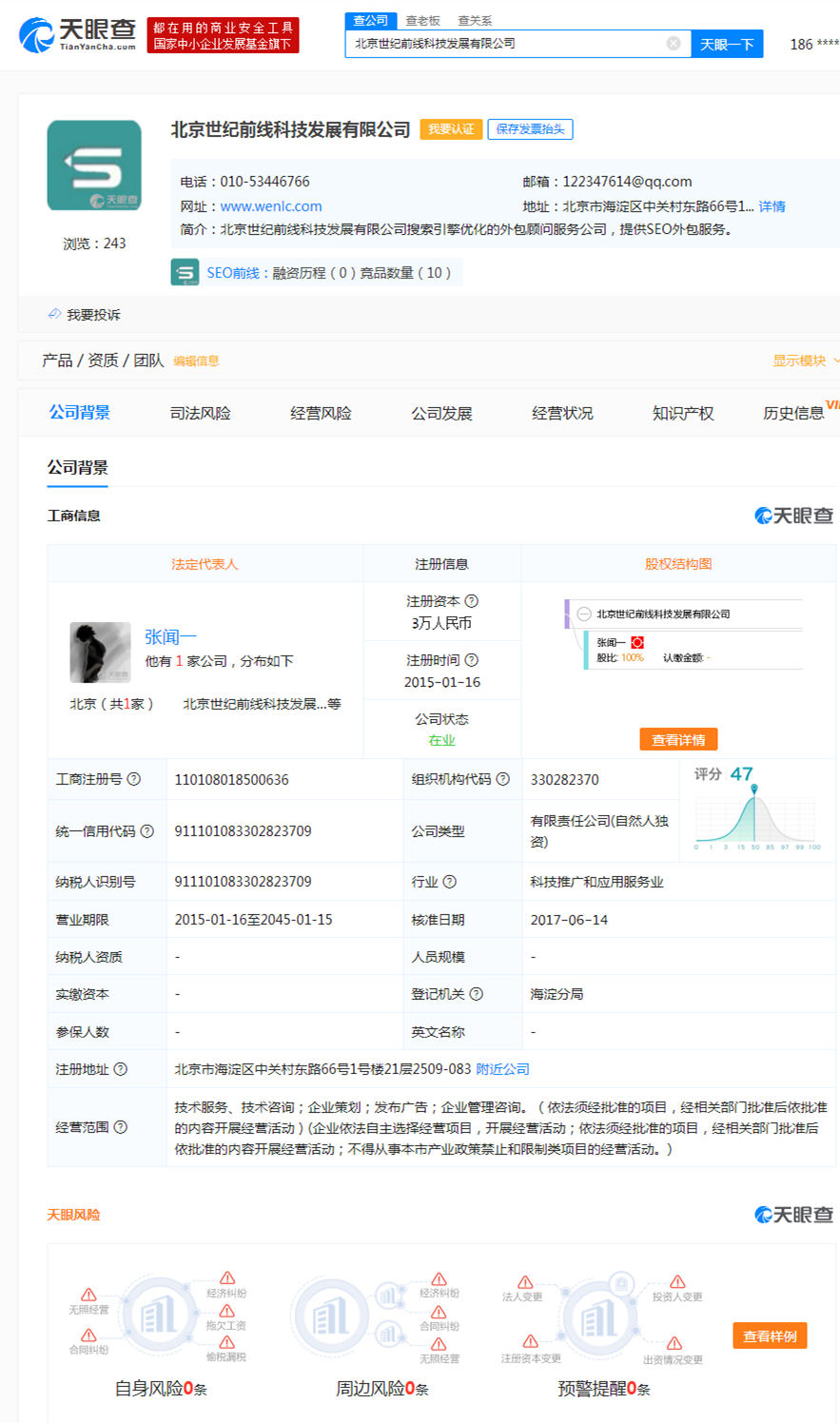This screenshot has width=840, height=1423.
Task: Switch to 查关系 search tab
Action: (475, 21)
